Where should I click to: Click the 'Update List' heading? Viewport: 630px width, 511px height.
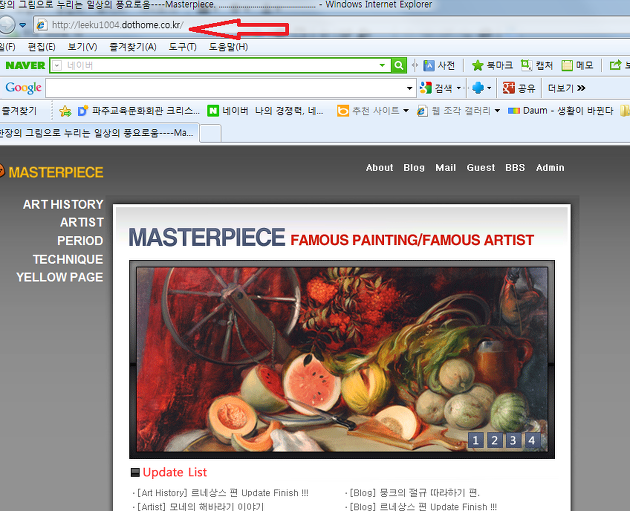coord(175,472)
